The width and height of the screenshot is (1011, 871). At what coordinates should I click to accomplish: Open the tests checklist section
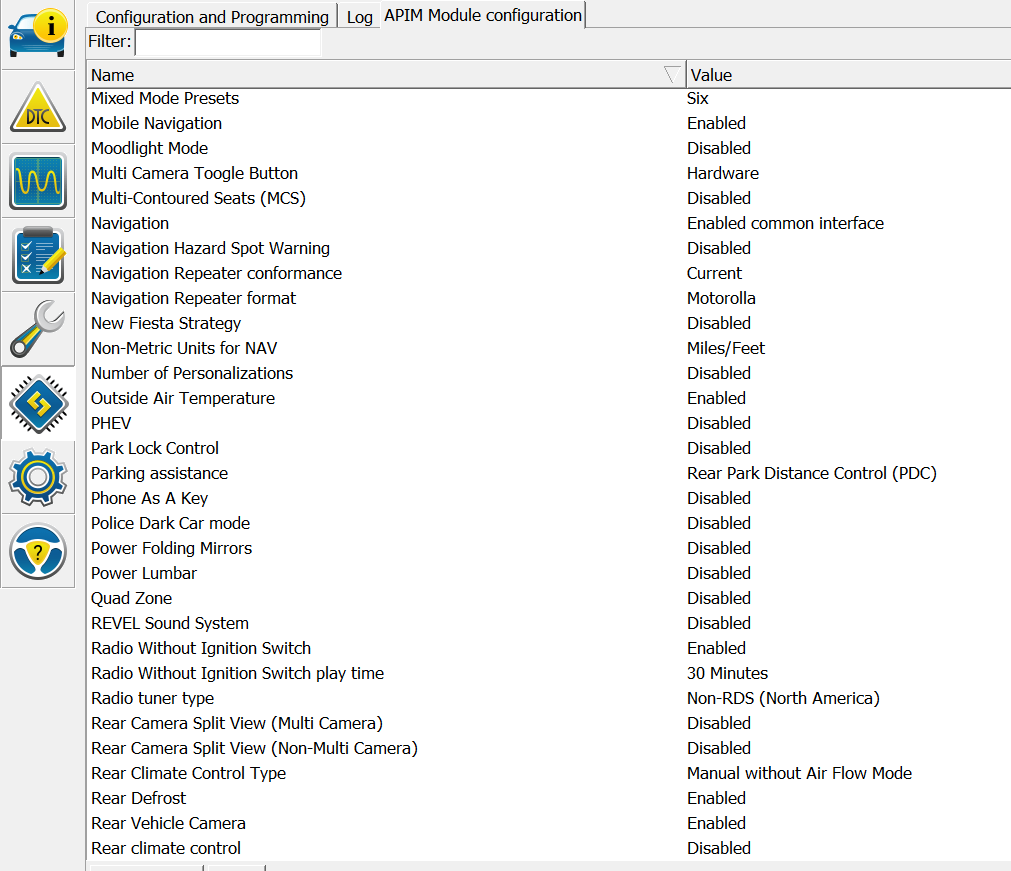(38, 255)
